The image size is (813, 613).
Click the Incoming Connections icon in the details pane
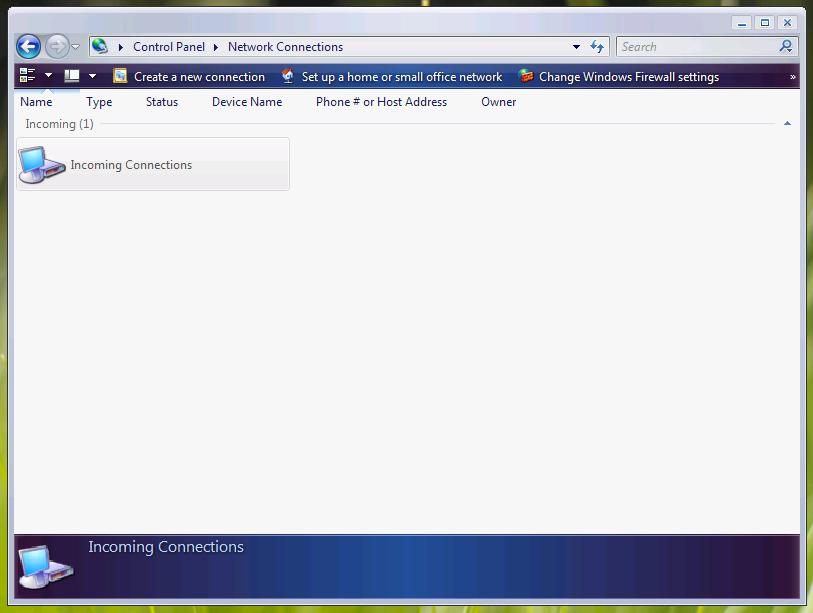[x=46, y=566]
